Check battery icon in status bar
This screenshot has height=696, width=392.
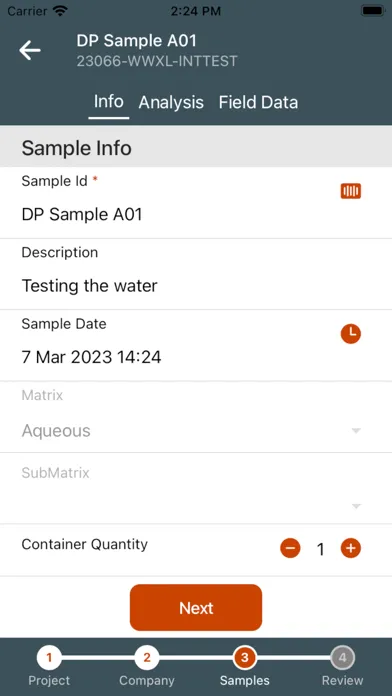click(372, 11)
